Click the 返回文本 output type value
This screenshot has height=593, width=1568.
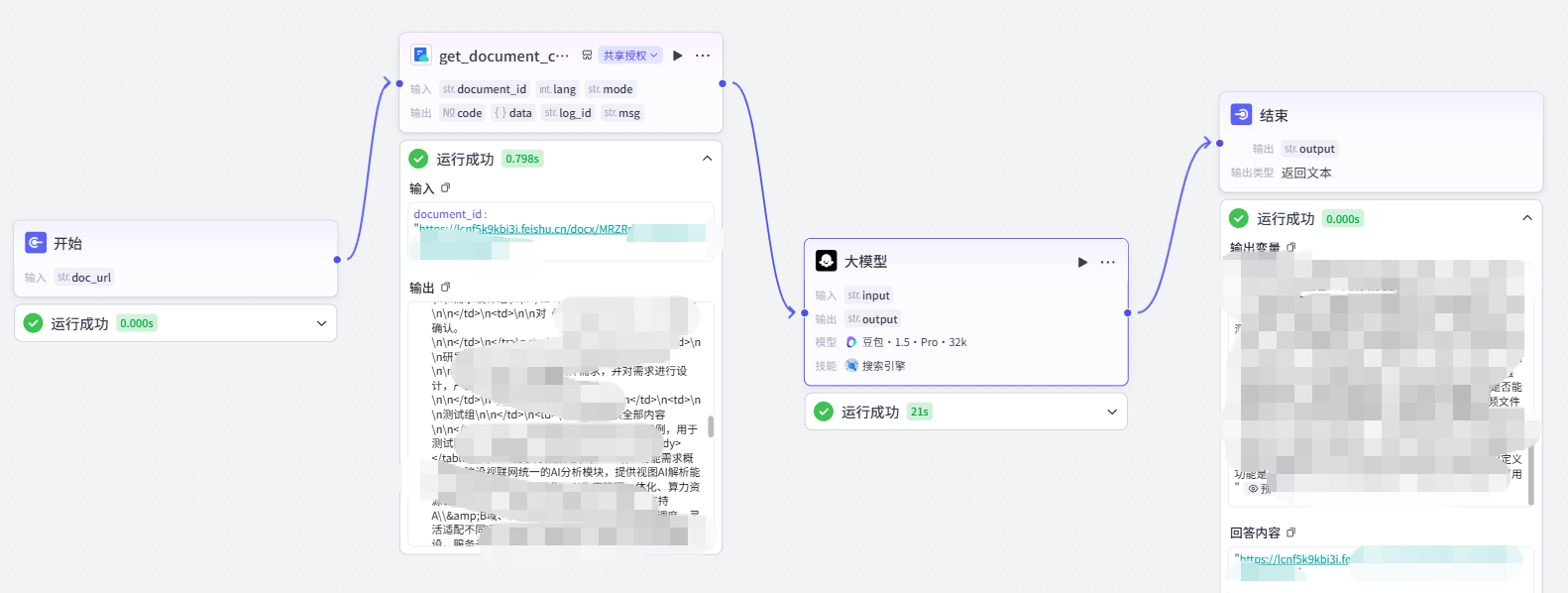pyautogui.click(x=1306, y=173)
